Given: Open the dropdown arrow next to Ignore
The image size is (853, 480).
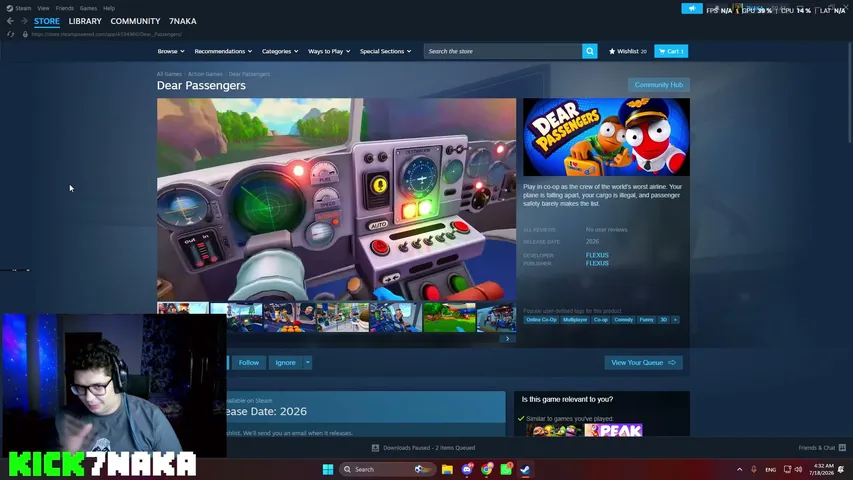Looking at the screenshot, I should (x=307, y=362).
